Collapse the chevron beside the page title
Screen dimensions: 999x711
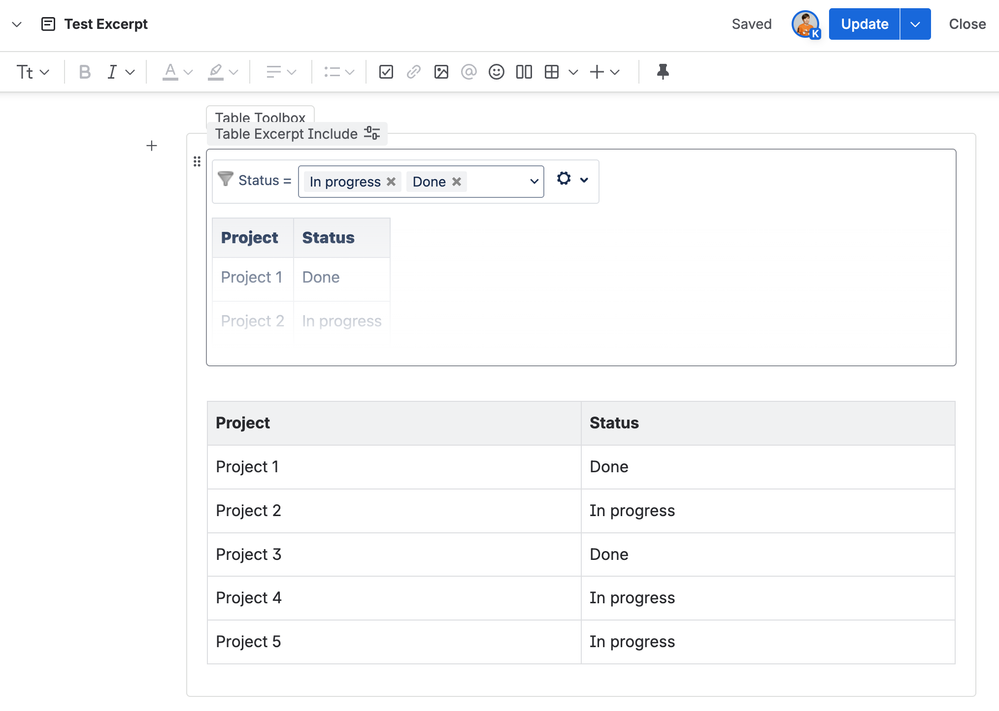coord(17,24)
